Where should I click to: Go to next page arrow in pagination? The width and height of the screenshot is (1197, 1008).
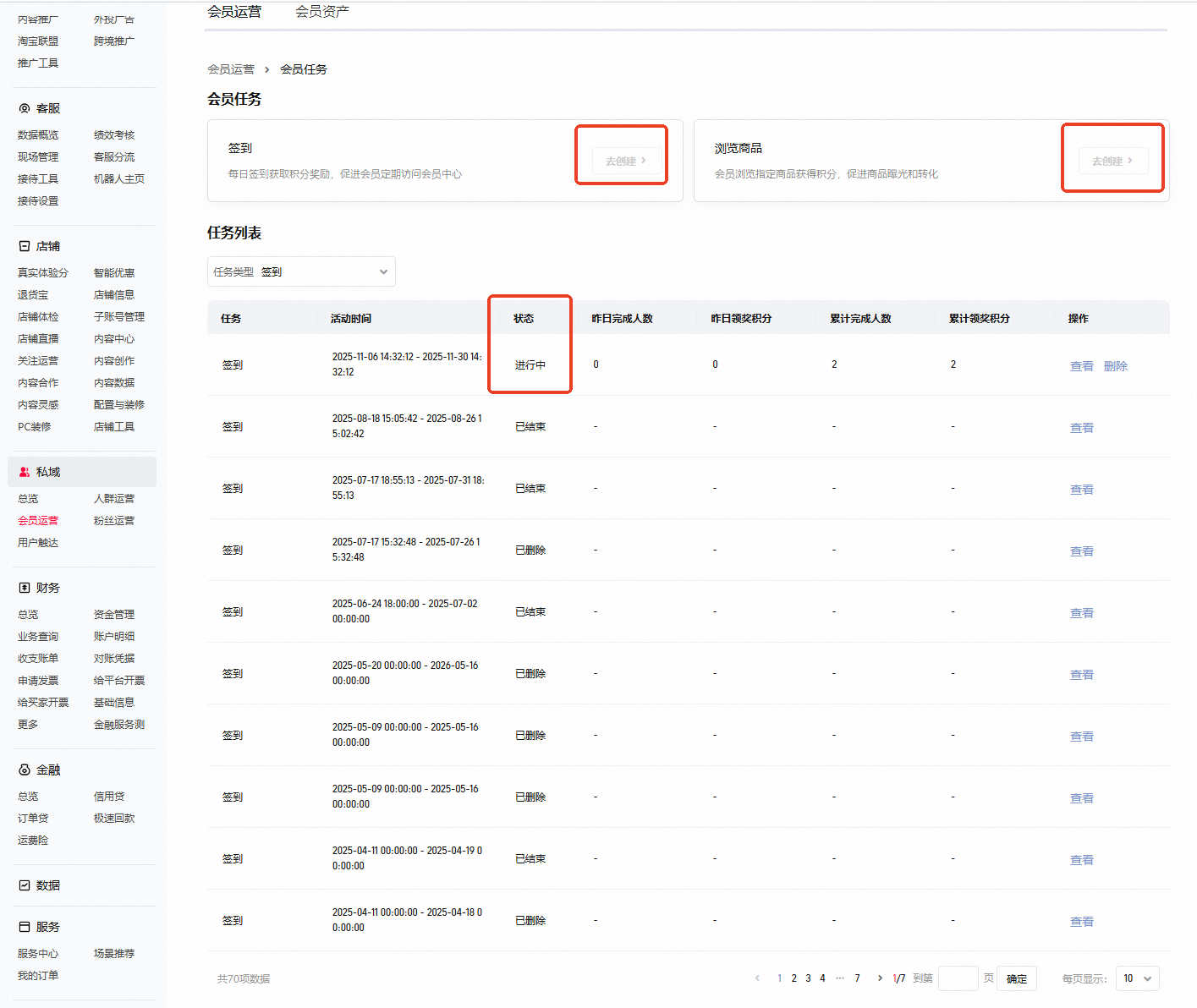click(880, 978)
